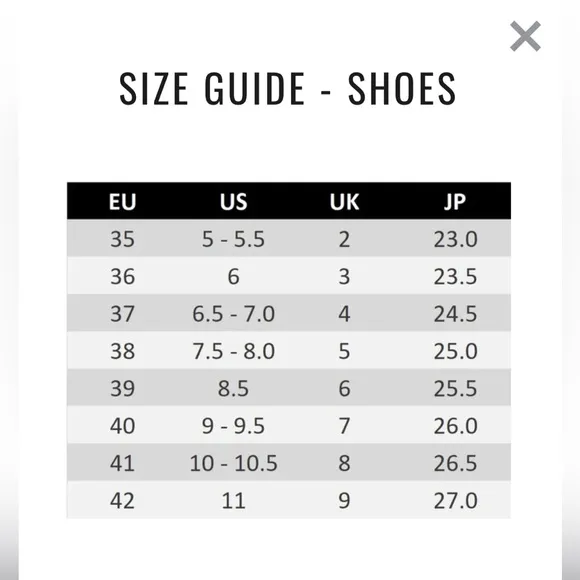Click JP 27.0 value
This screenshot has height=580, width=580.
pyautogui.click(x=455, y=500)
